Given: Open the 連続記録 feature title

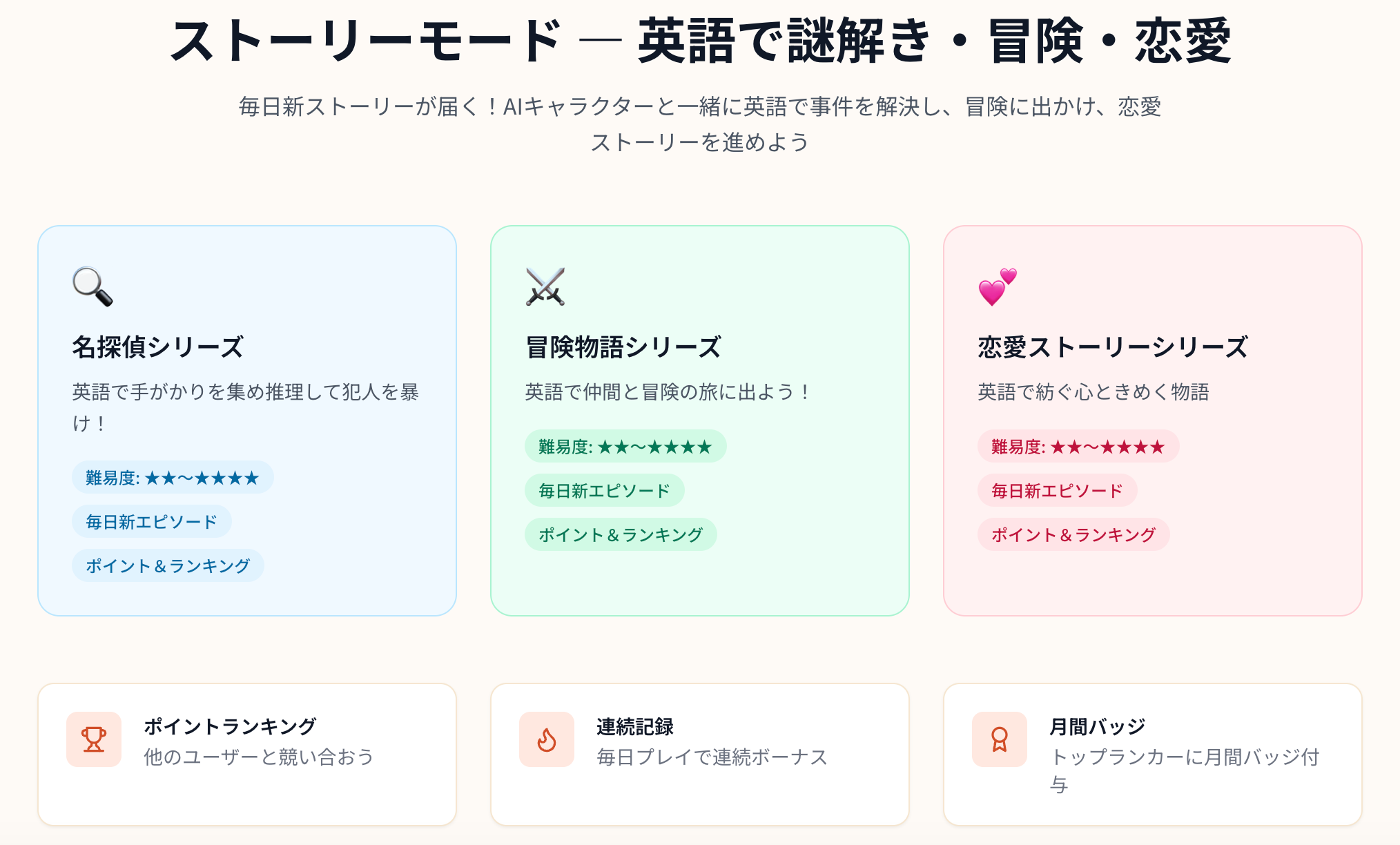Looking at the screenshot, I should click(635, 726).
